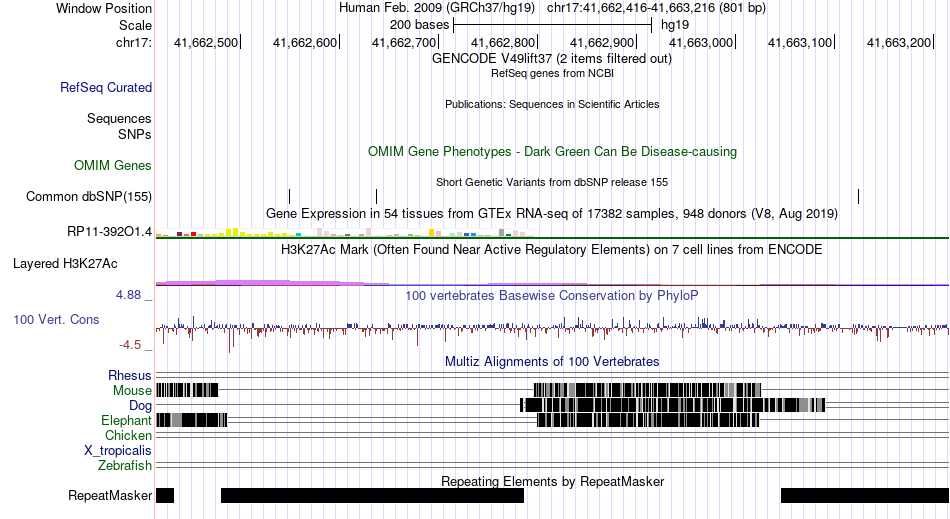Click the chr17:41,662,416-41,663,216 position header

coord(656,8)
